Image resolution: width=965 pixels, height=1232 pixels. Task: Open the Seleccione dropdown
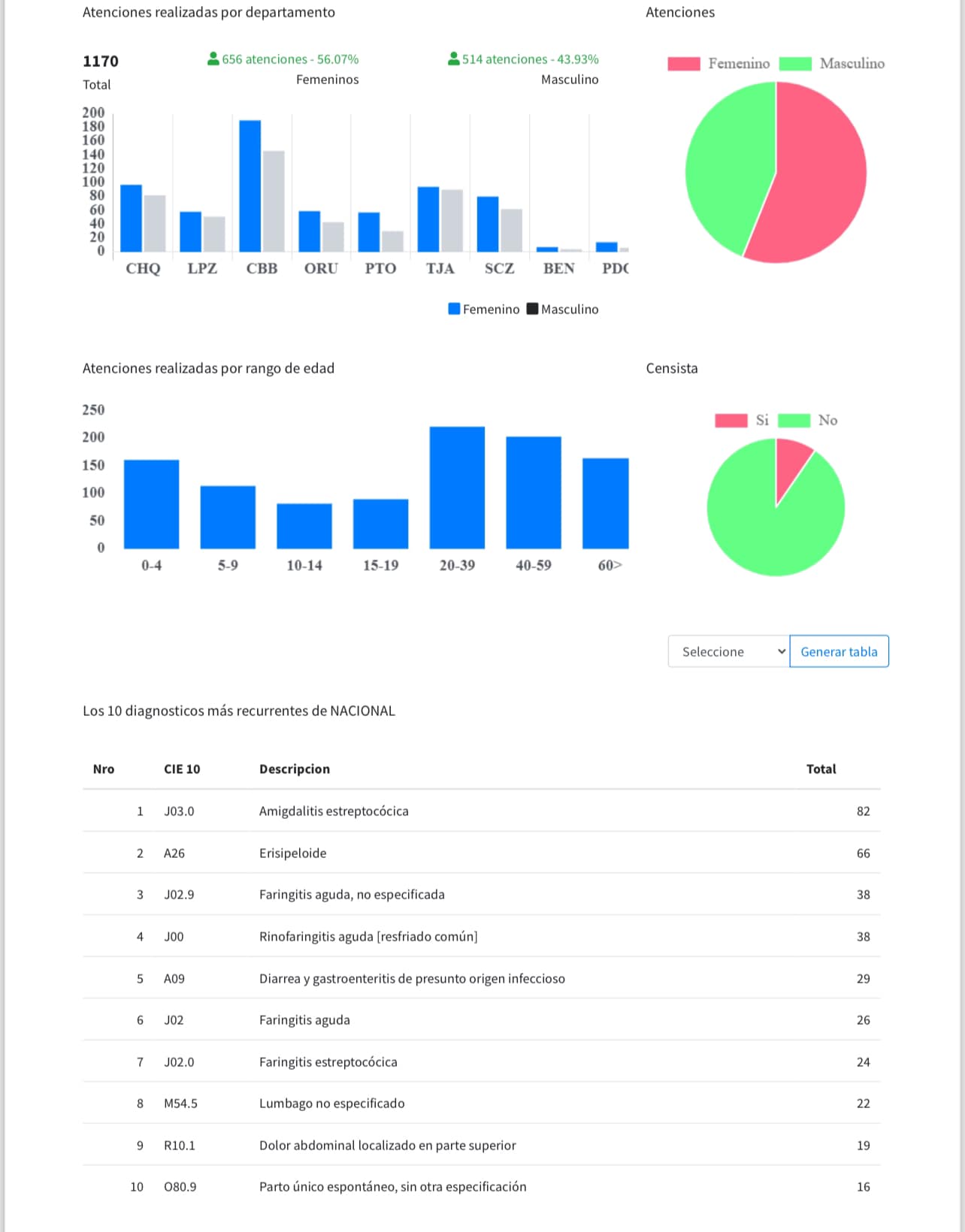pos(728,651)
